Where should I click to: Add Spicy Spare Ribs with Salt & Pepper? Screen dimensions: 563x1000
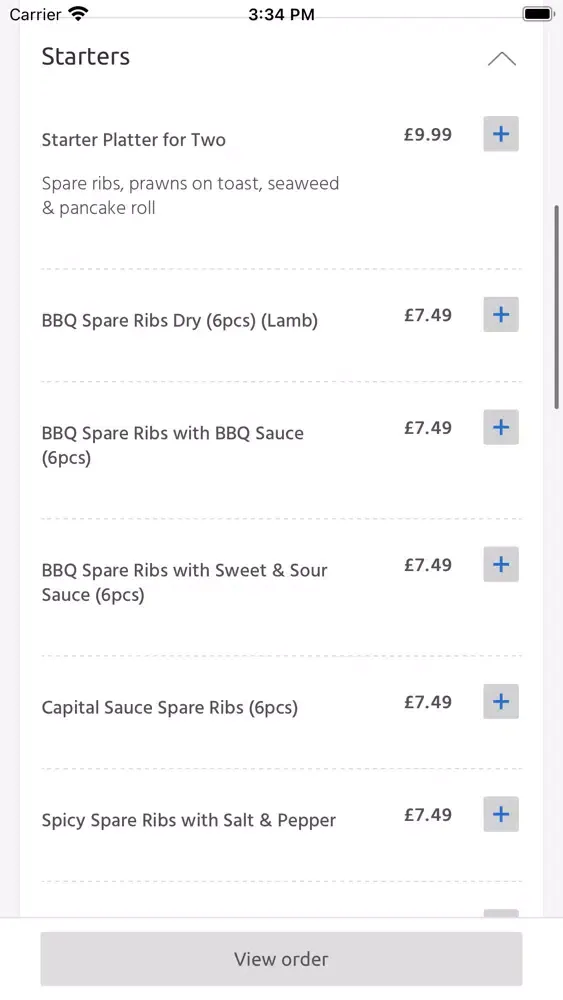[501, 814]
